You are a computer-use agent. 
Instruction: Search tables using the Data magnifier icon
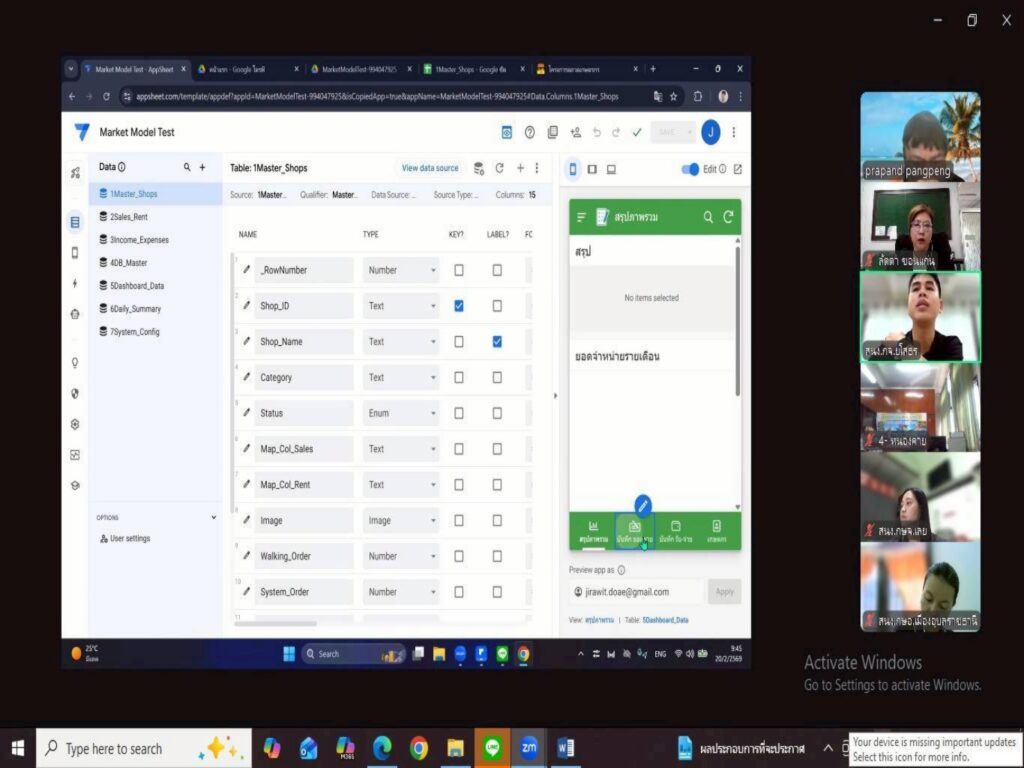point(187,167)
